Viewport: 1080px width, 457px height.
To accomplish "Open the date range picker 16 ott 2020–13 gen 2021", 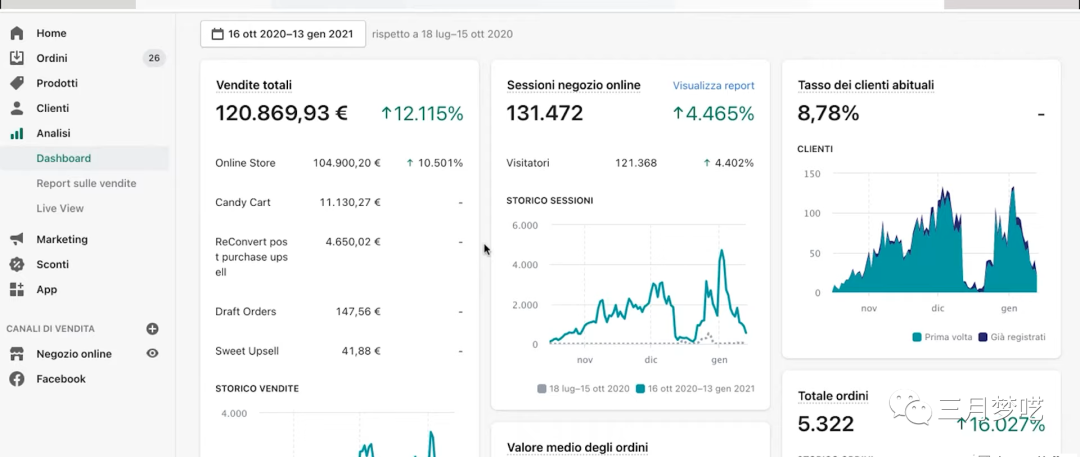I will point(282,34).
